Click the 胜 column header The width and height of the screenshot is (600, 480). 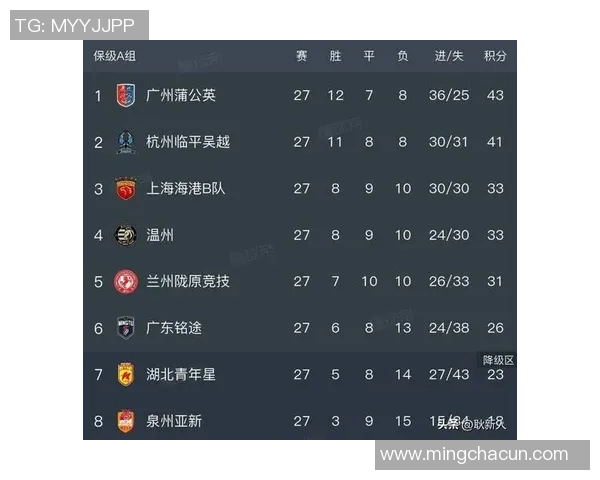[x=335, y=56]
